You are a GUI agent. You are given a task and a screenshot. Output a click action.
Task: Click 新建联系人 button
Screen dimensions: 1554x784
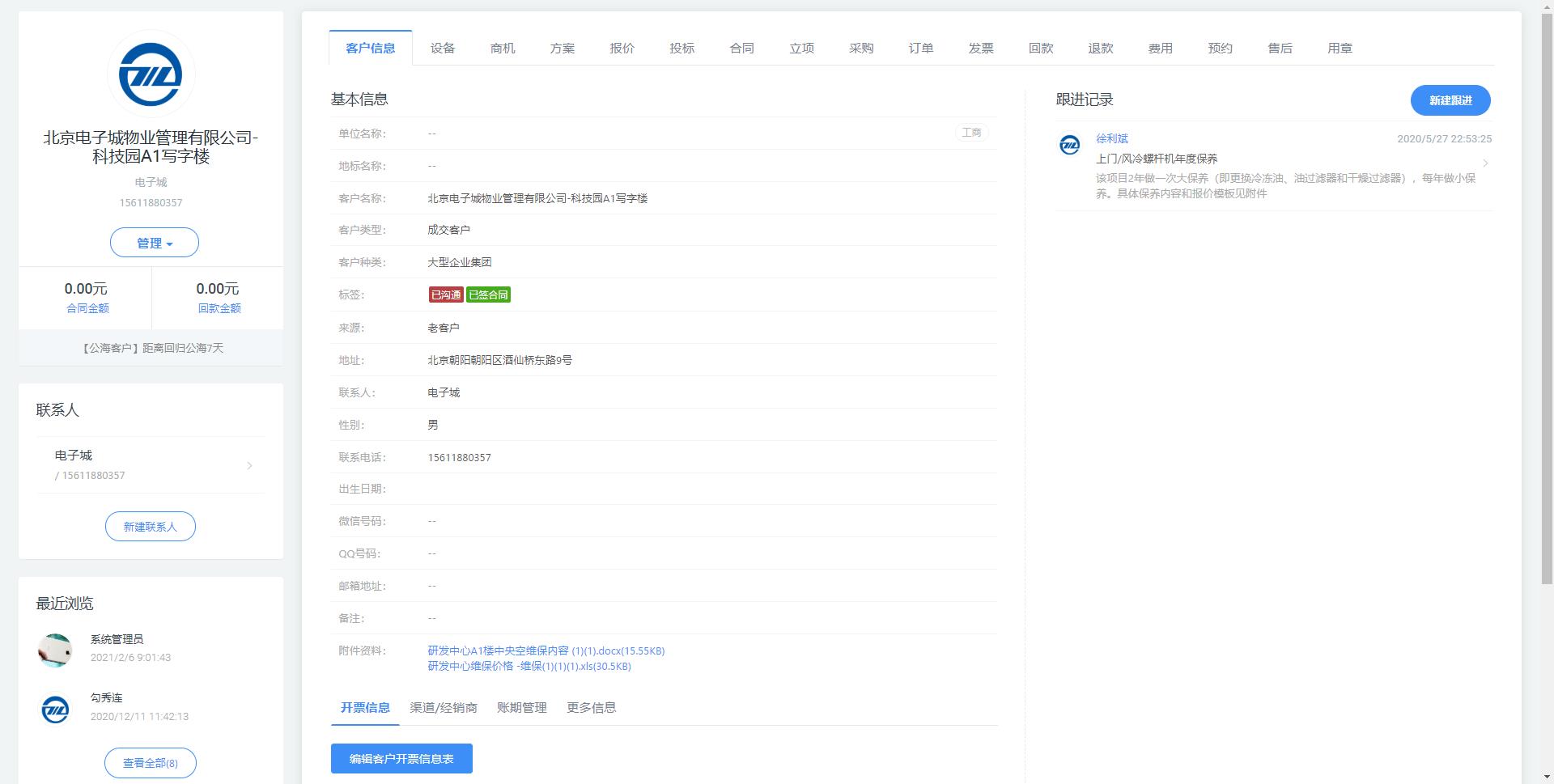[150, 527]
